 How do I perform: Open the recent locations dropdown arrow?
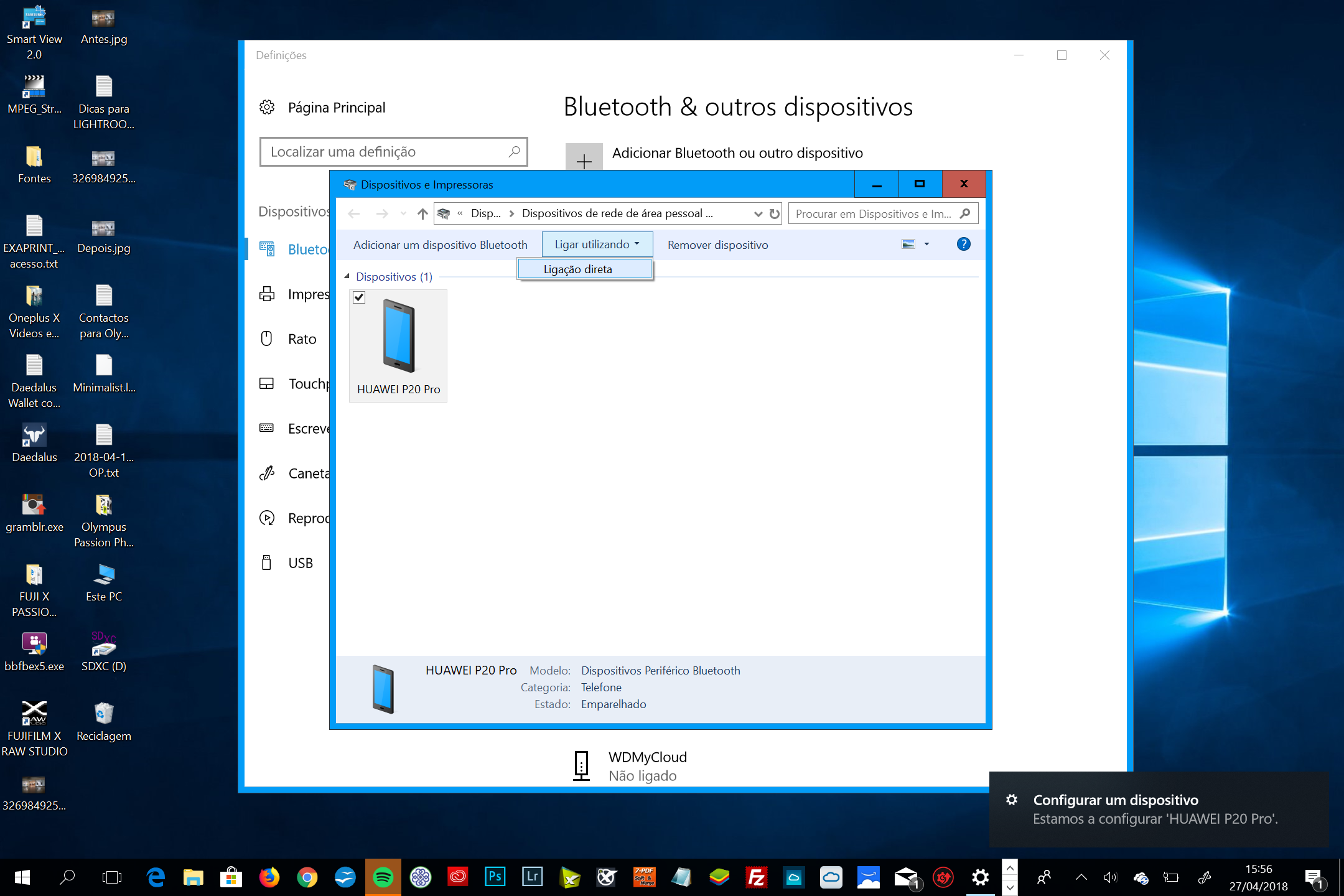click(403, 213)
